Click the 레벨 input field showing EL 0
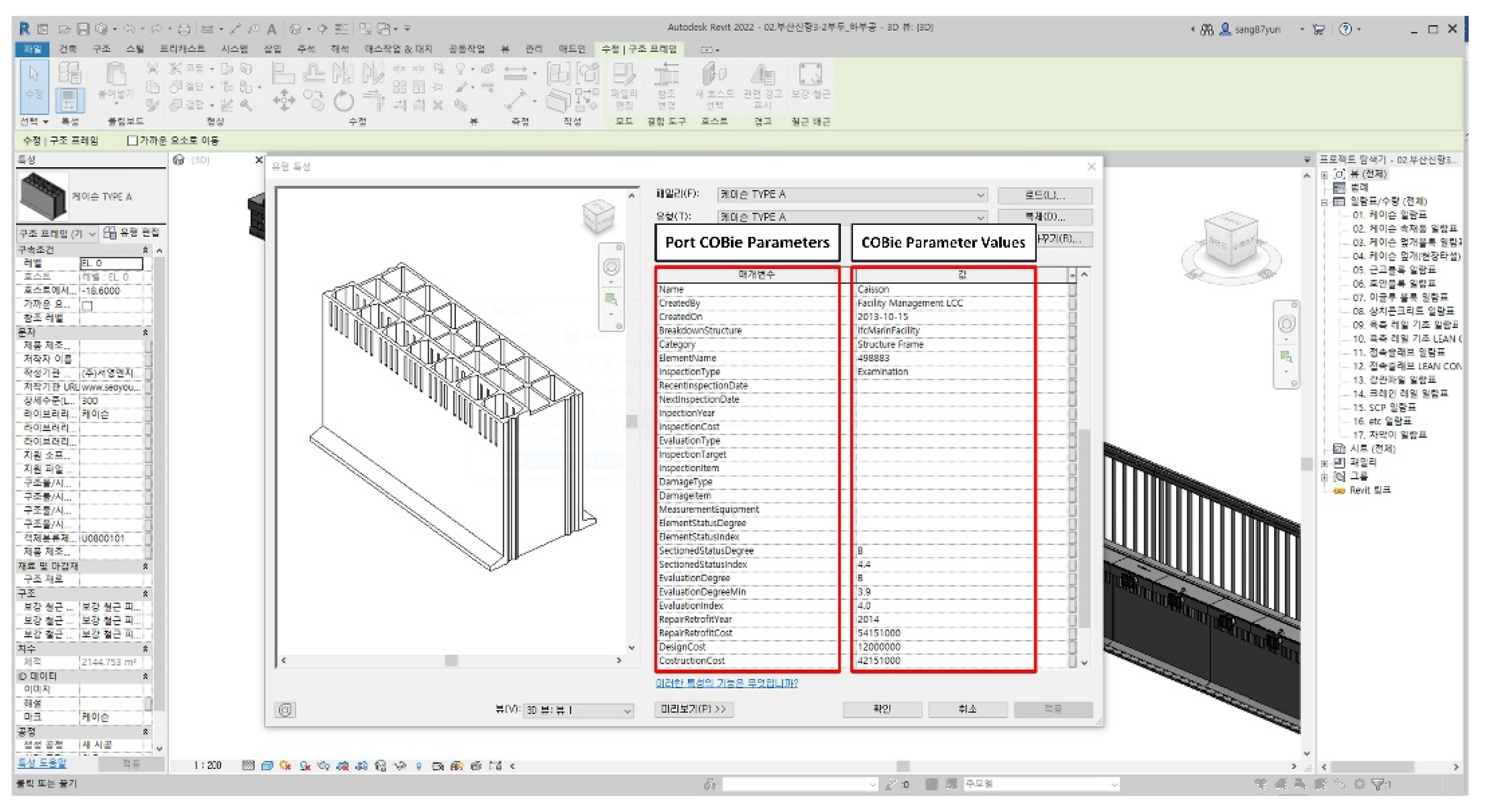Image resolution: width=1487 pixels, height=812 pixels. 111,263
